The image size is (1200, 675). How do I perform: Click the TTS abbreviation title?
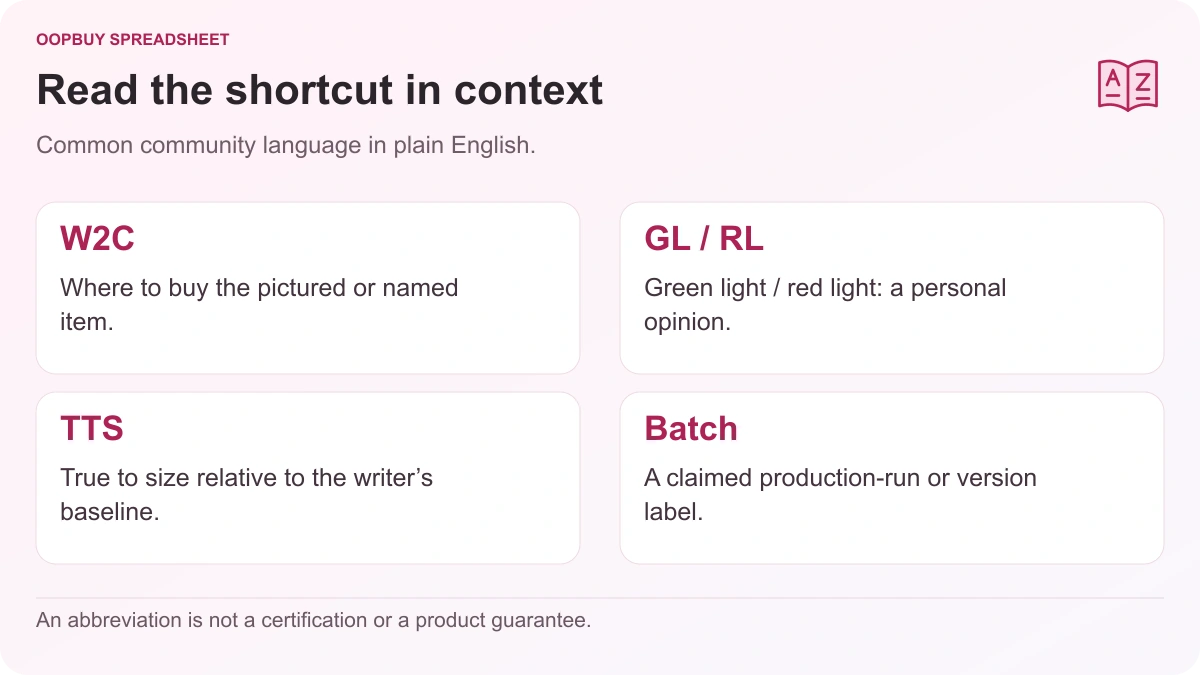tap(92, 428)
